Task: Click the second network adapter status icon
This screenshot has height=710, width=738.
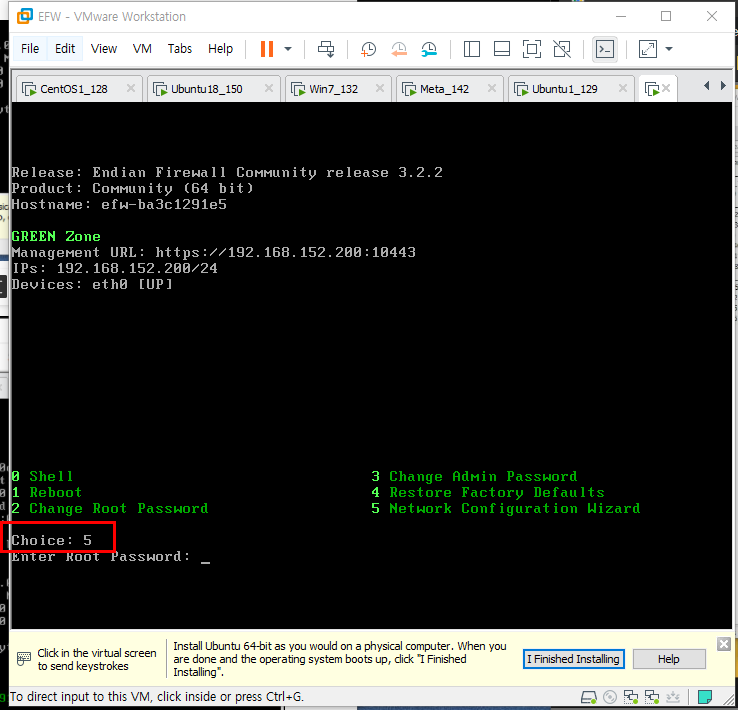Action: pos(652,697)
